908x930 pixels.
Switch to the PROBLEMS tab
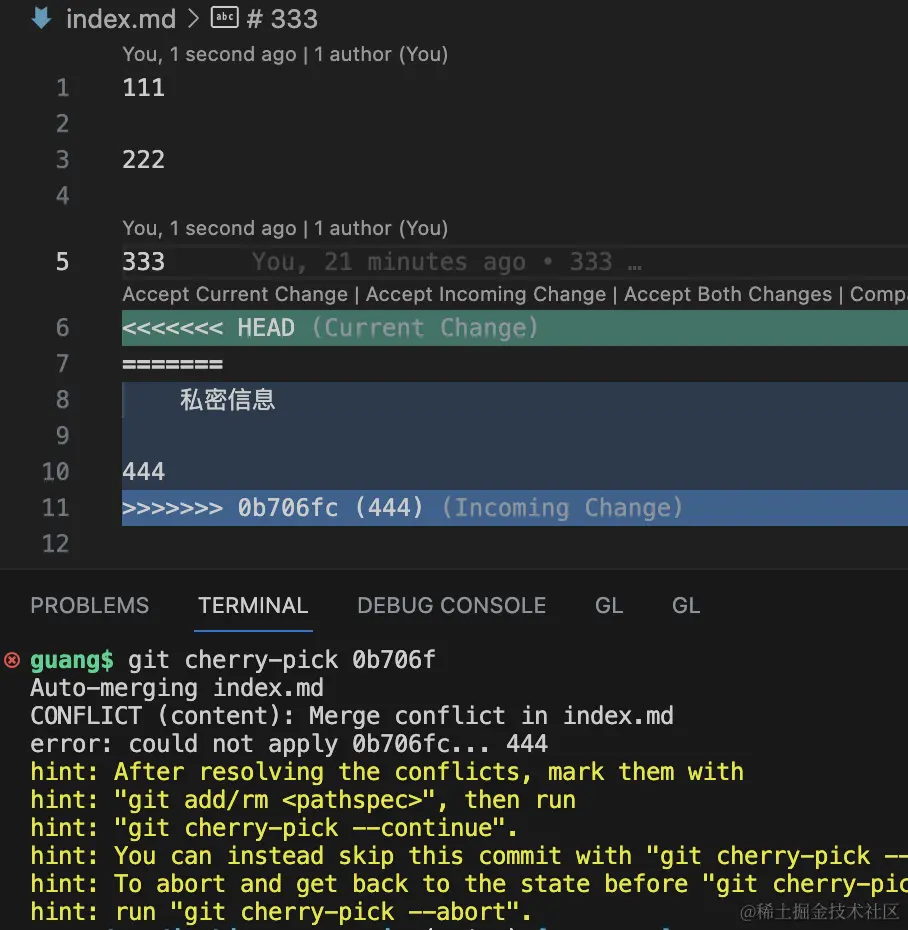(90, 606)
